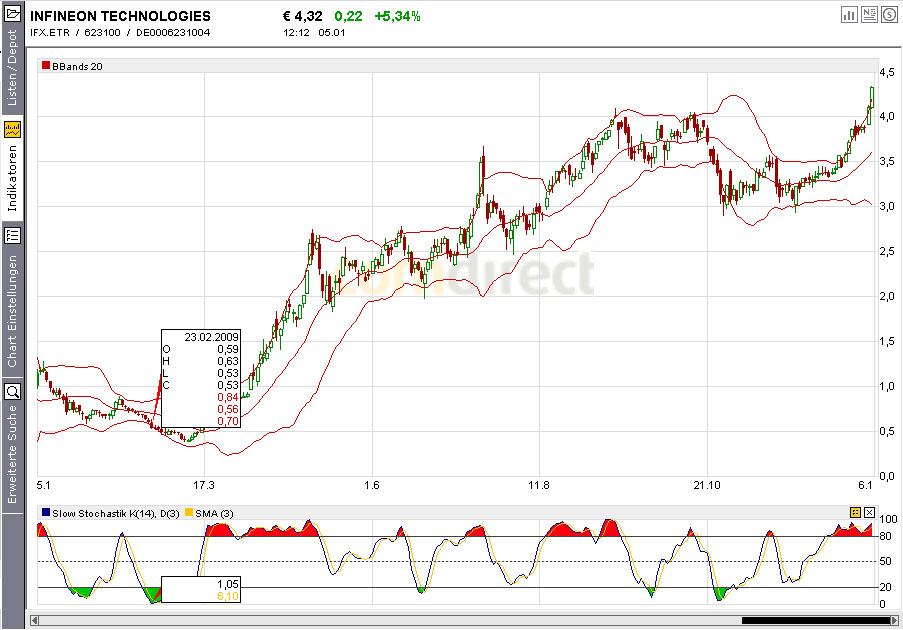The image size is (903, 630).
Task: Open the chart statistics icon top right
Action: coord(849,14)
